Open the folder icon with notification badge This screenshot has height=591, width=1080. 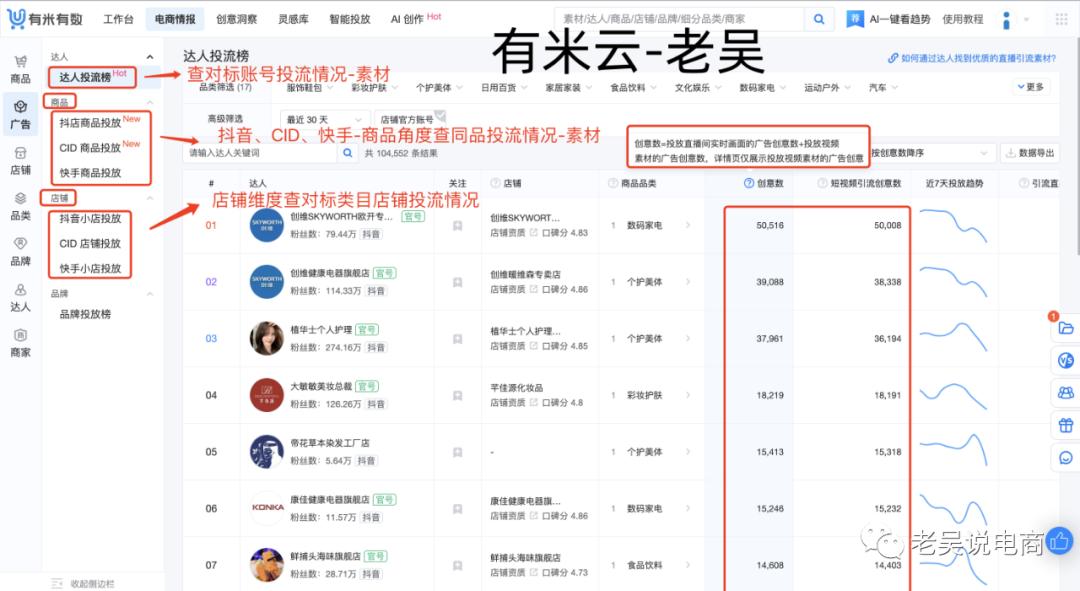(x=1064, y=330)
